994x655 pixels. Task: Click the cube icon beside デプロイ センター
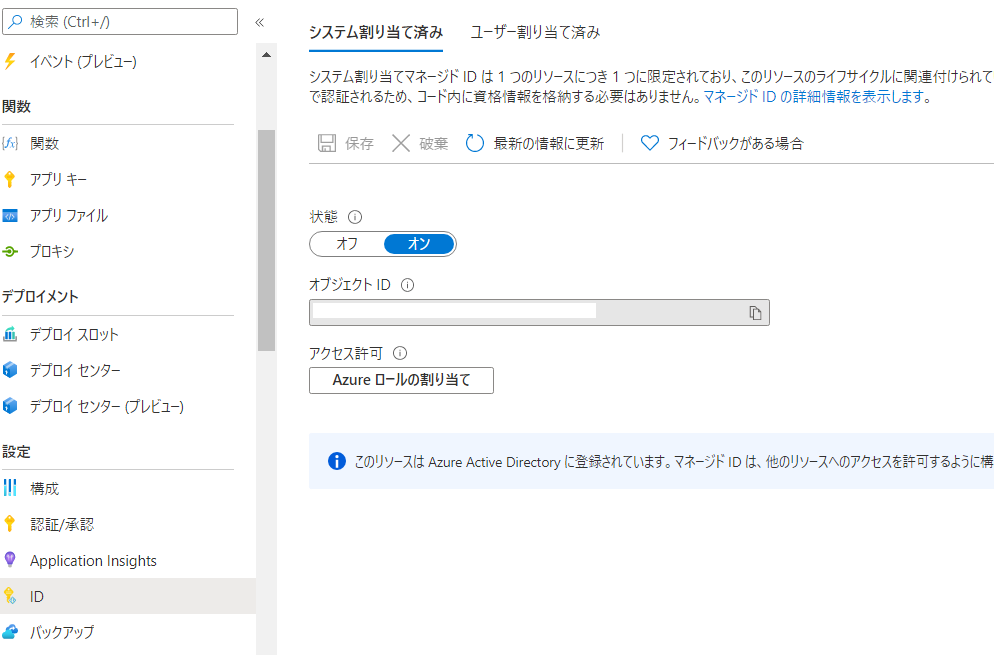(x=10, y=370)
